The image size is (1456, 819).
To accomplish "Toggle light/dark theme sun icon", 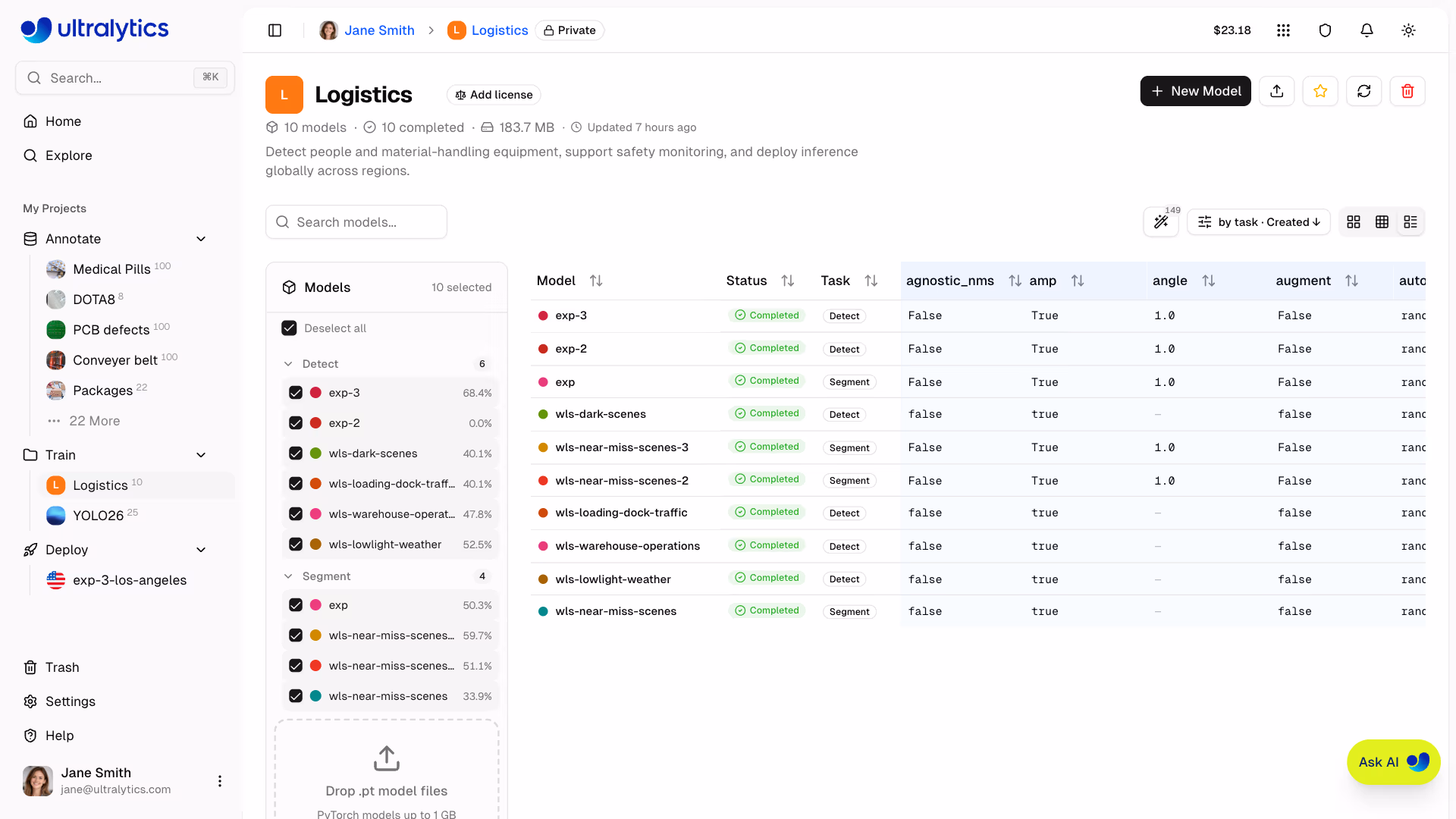I will pyautogui.click(x=1408, y=30).
